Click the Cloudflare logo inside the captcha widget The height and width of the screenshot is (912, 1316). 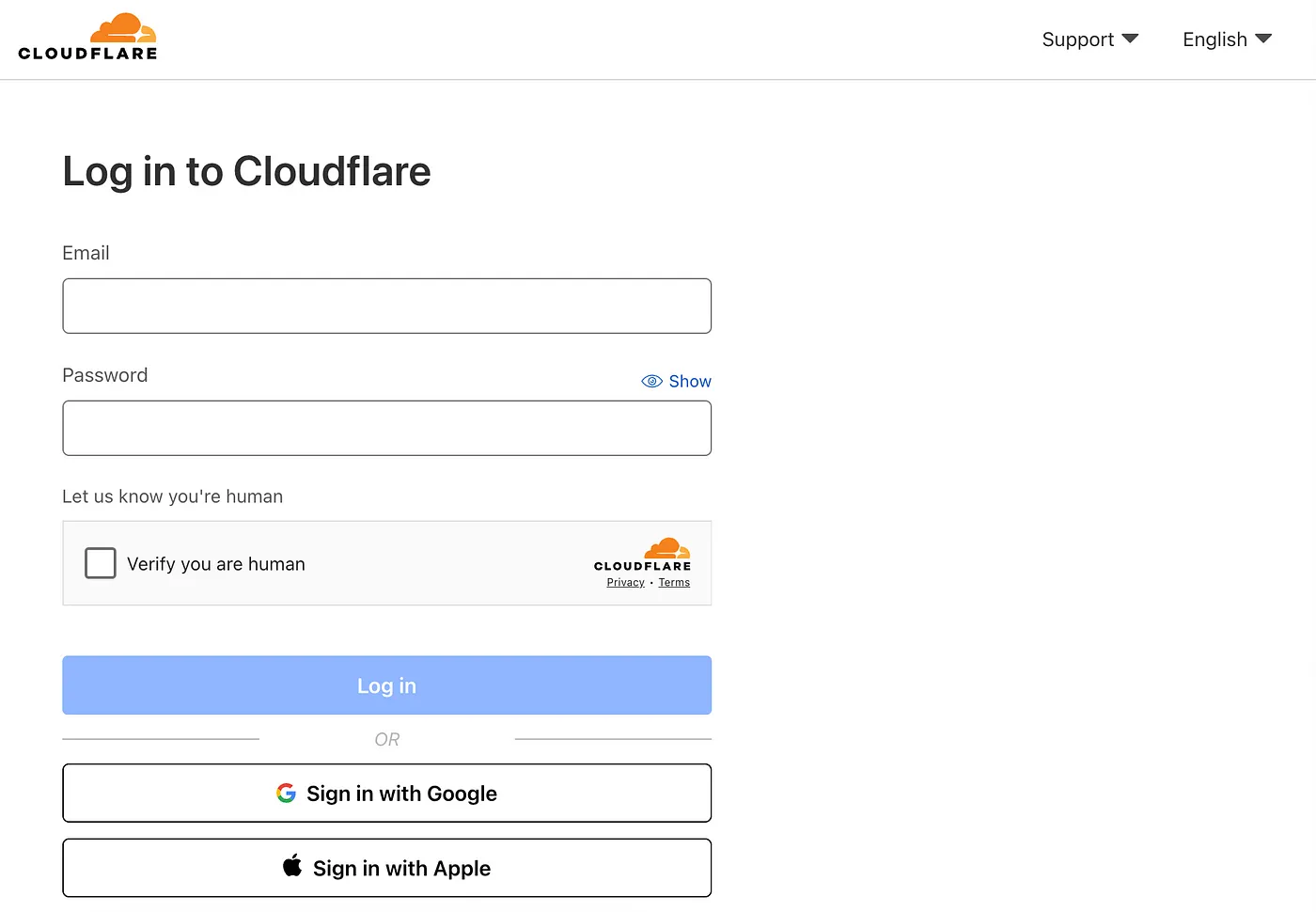point(643,555)
